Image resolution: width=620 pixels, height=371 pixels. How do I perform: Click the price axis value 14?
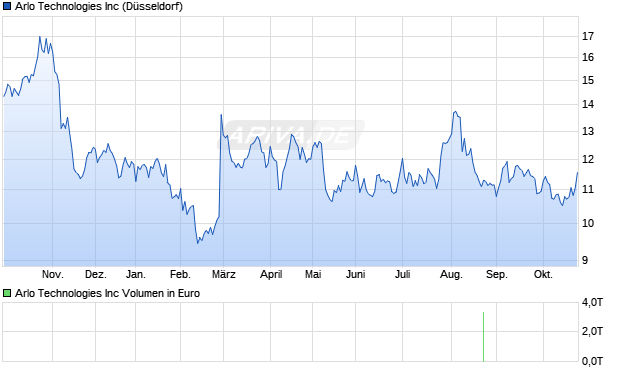pyautogui.click(x=588, y=104)
